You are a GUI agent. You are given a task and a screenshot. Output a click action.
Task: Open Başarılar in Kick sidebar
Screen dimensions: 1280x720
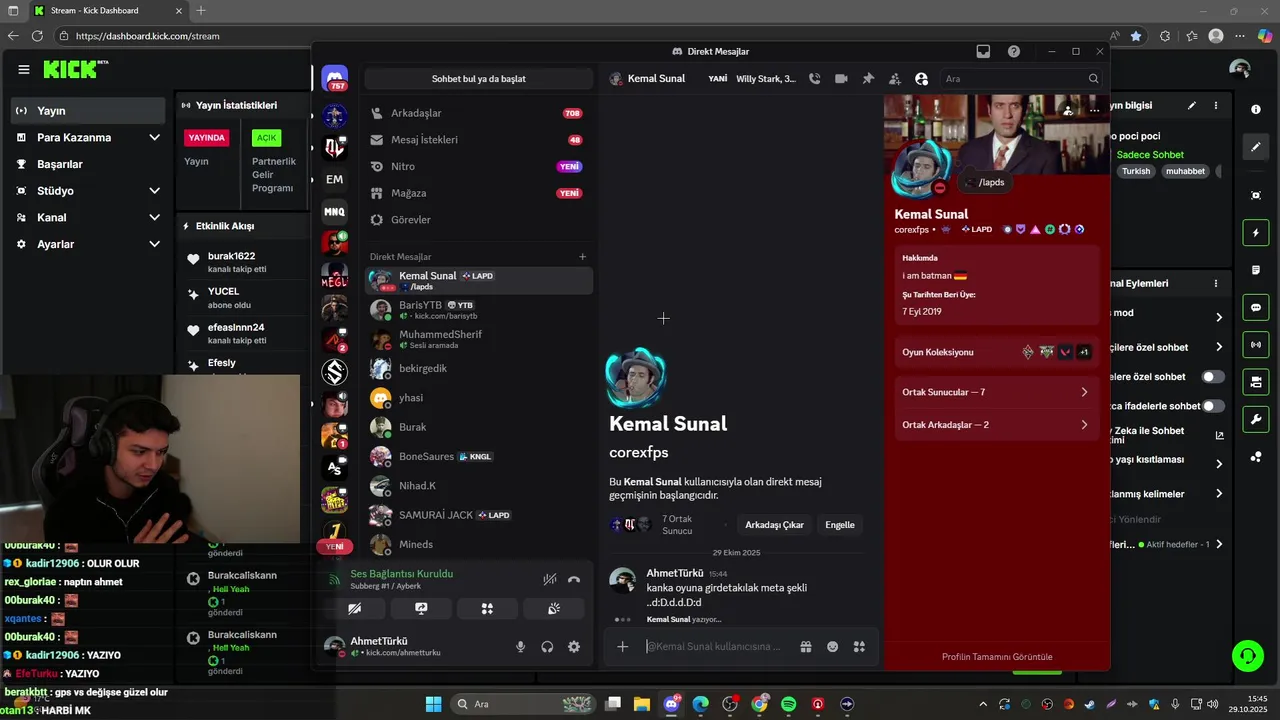[88, 164]
